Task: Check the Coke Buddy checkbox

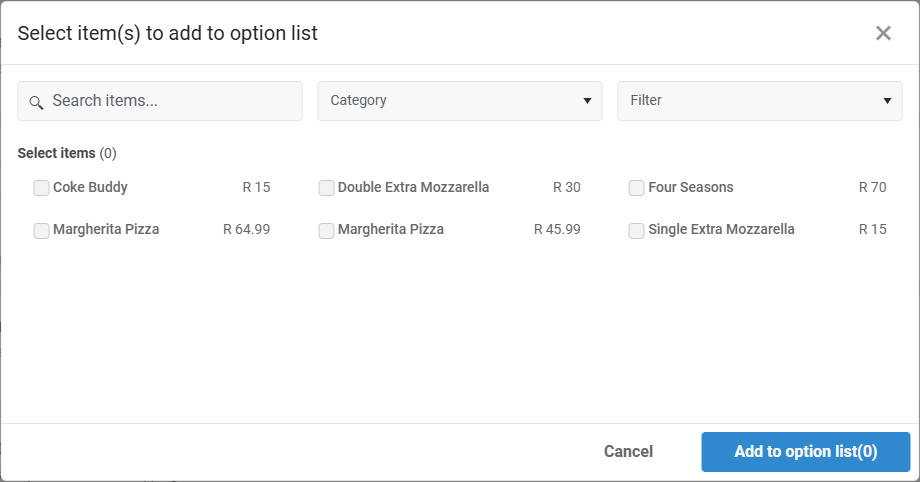Action: click(41, 188)
